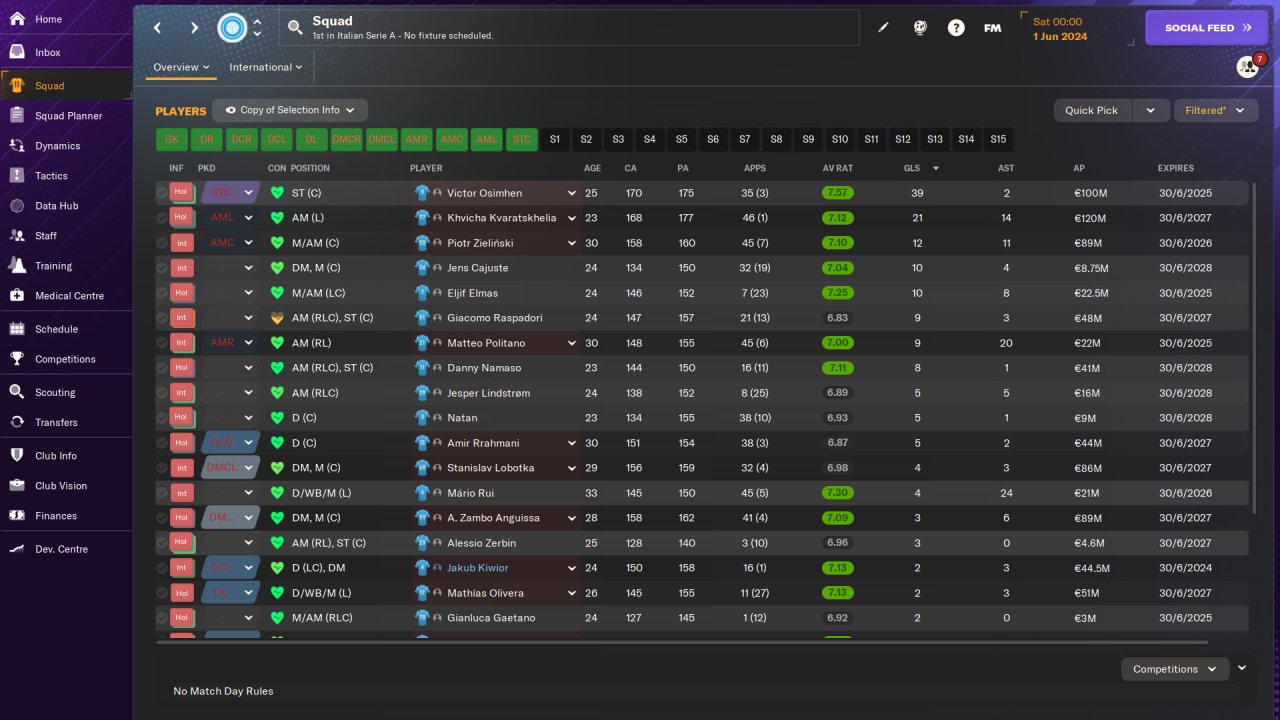Expand the arrow next to Quick Pick
Image resolution: width=1280 pixels, height=720 pixels.
tap(1151, 110)
